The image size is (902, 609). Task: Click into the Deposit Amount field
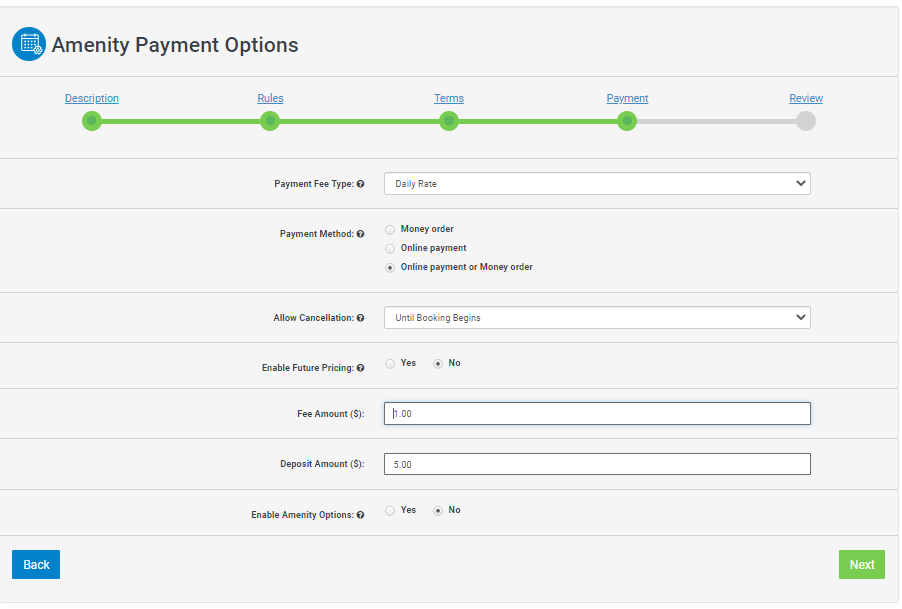[x=597, y=465]
